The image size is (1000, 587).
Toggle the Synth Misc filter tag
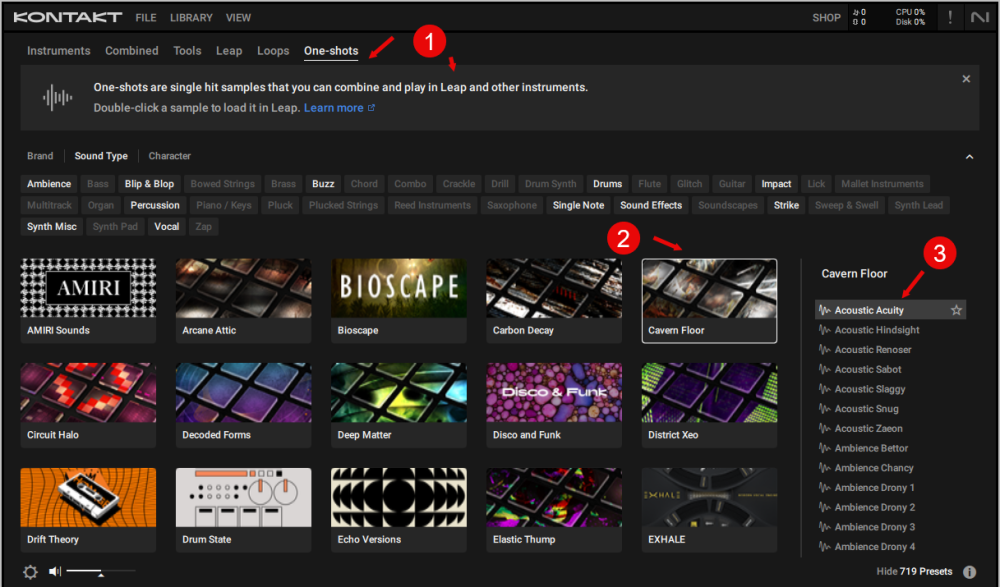click(52, 227)
